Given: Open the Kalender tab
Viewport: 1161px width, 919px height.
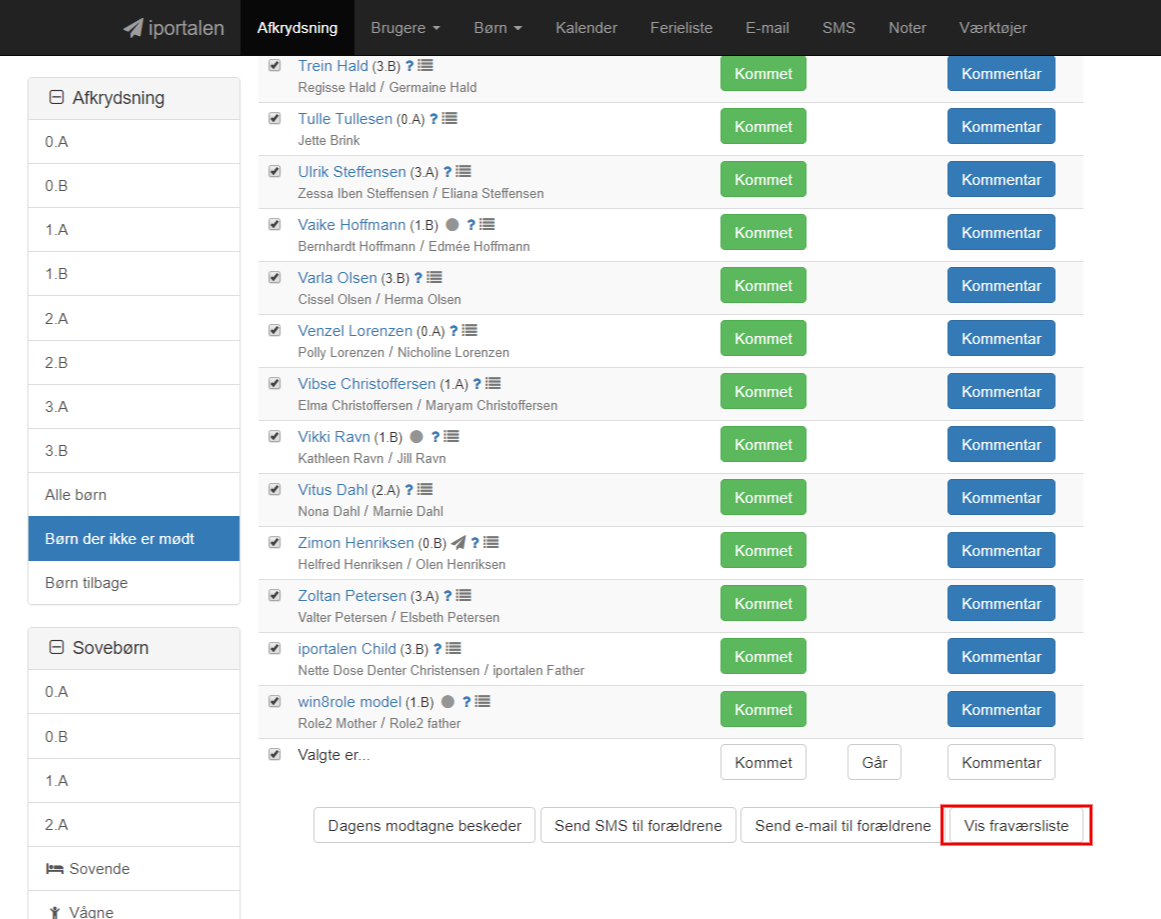Looking at the screenshot, I should pos(586,28).
